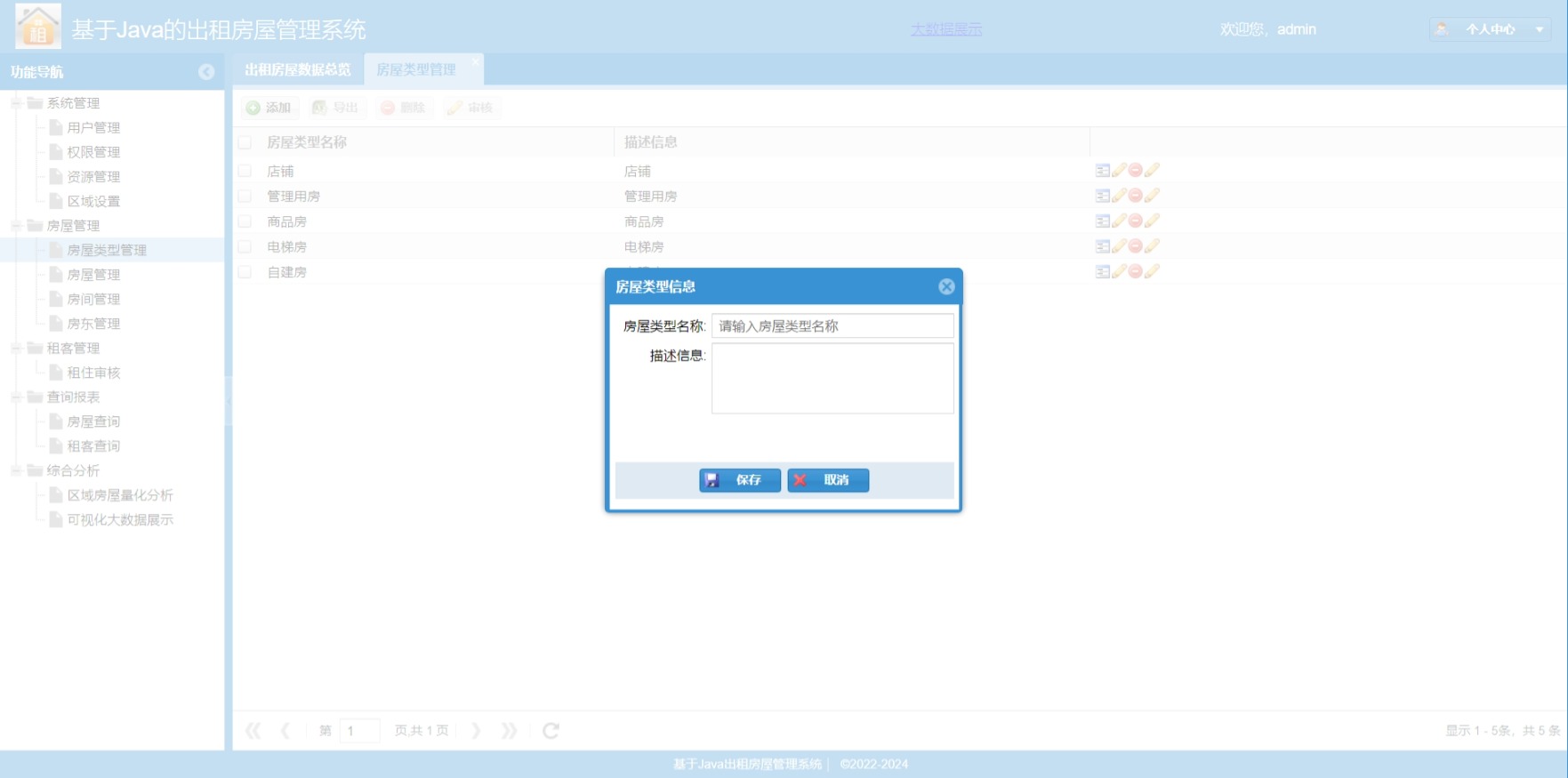Collapse the 系统管理 tree folder
The image size is (1568, 778).
(x=16, y=103)
